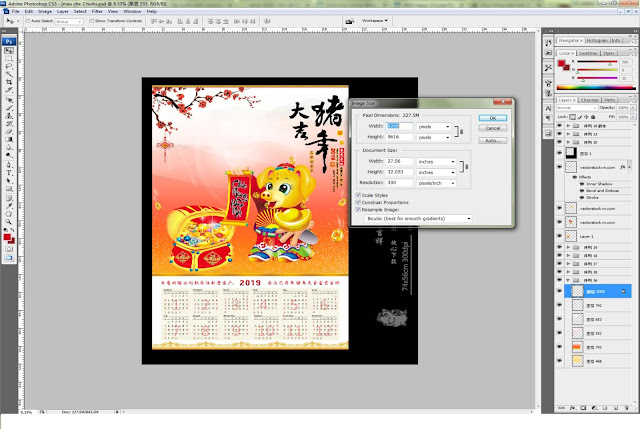
Task: Click the Delete layer trash icon
Action: 627,408
